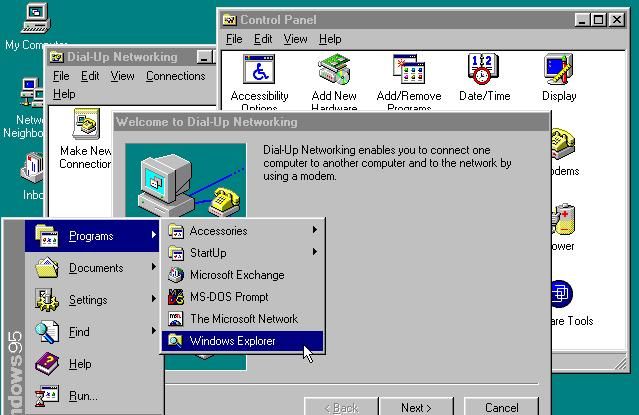Select the Inbox desktop icon
Screen dimensions: 639x415
32,168
